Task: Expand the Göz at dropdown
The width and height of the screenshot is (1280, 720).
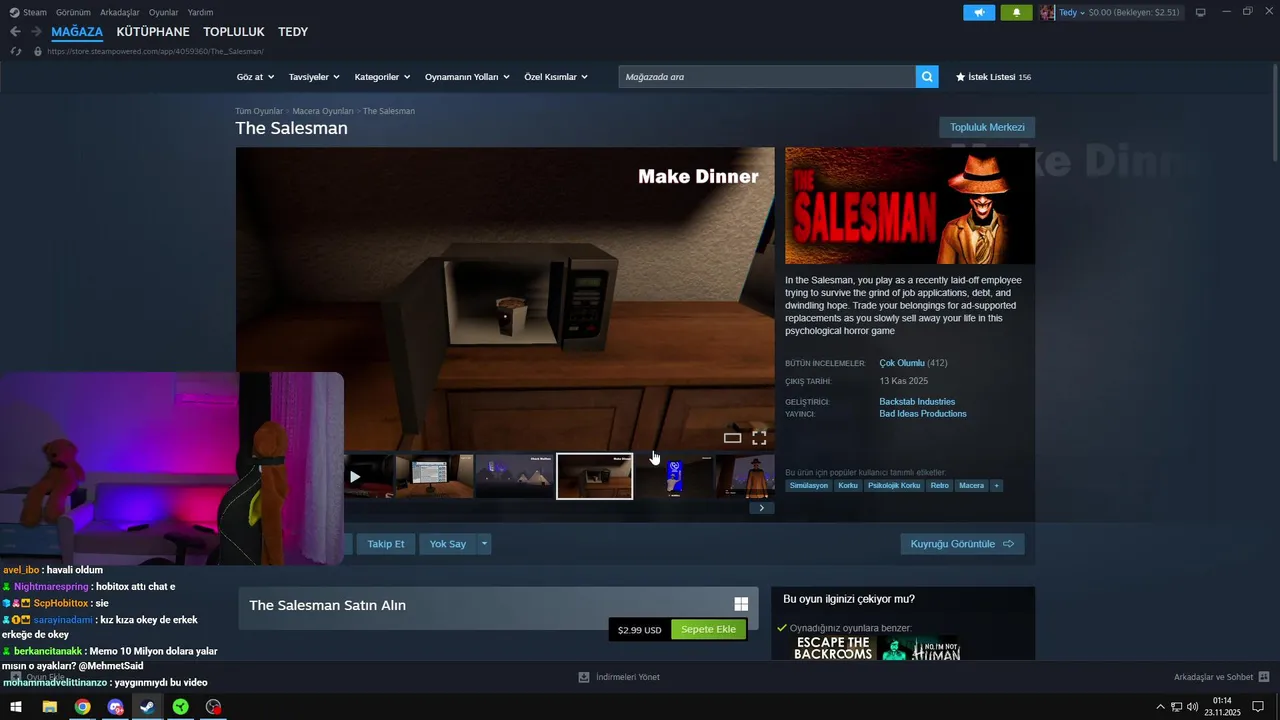Action: coord(255,77)
